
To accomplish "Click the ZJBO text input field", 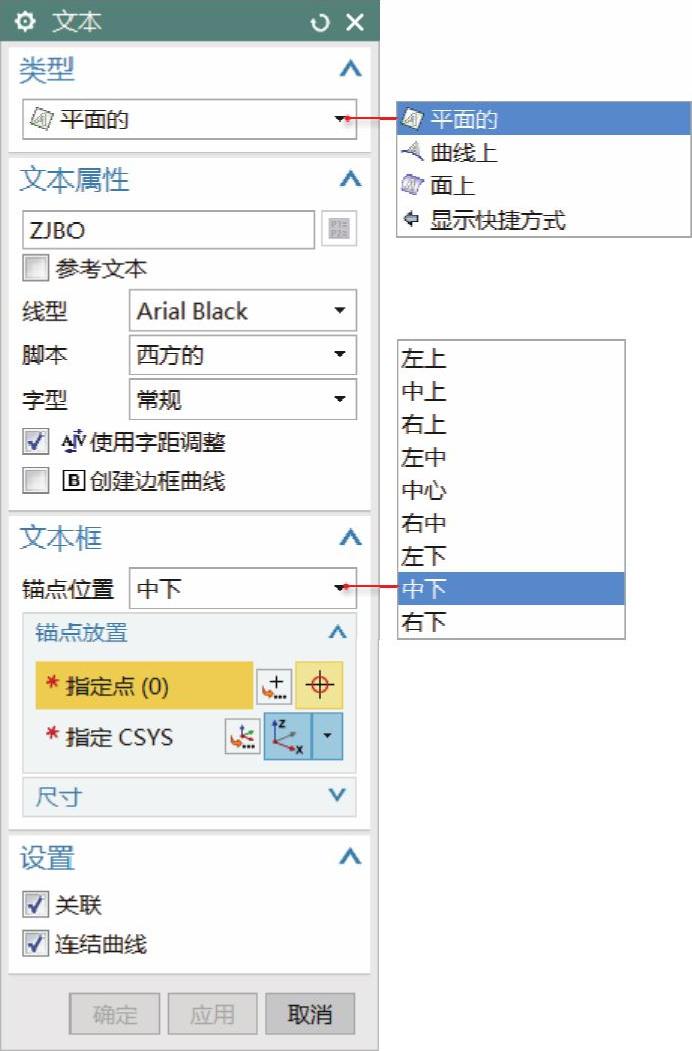I will point(168,230).
